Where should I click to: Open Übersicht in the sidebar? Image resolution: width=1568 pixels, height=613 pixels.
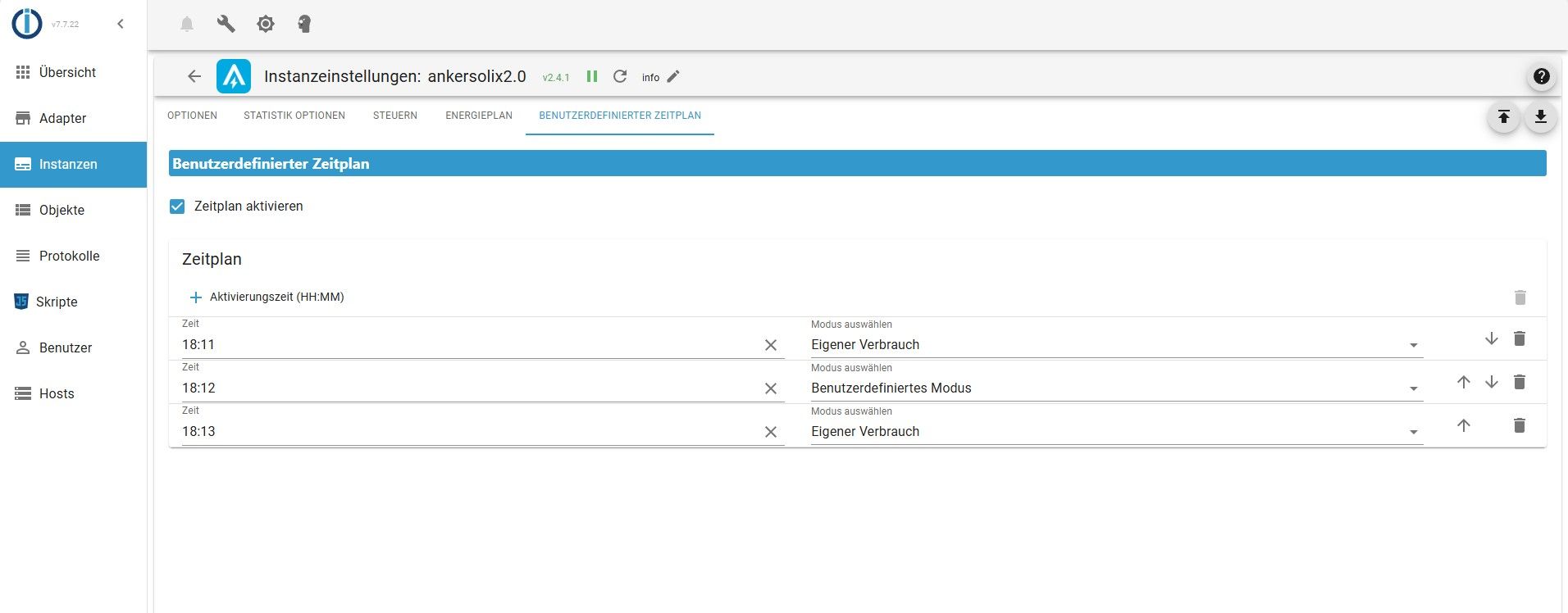pyautogui.click(x=74, y=72)
